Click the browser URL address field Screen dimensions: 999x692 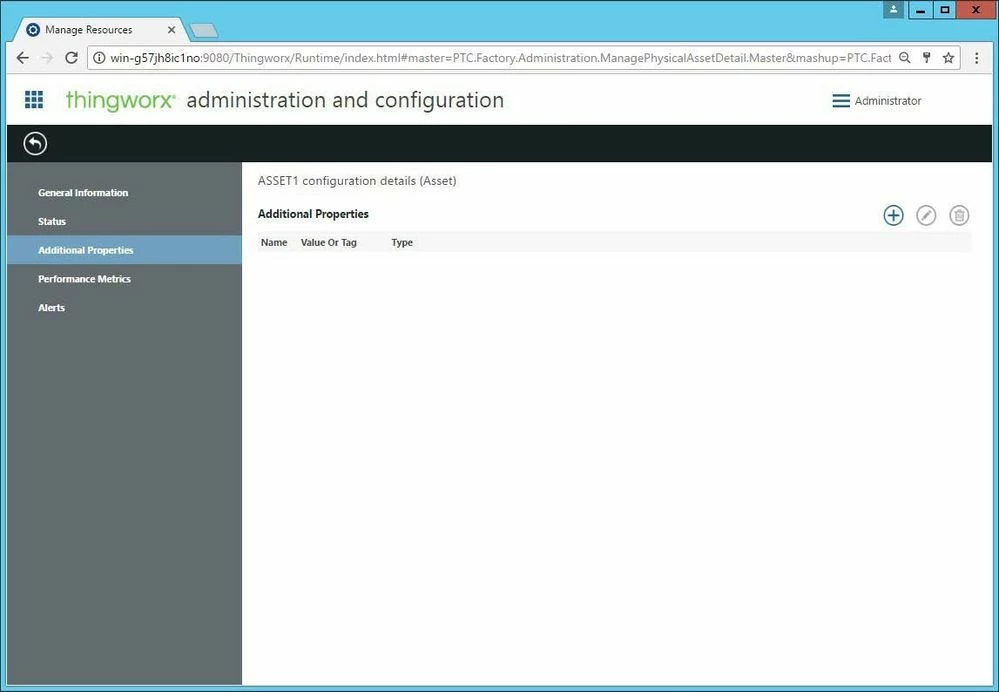[500, 58]
